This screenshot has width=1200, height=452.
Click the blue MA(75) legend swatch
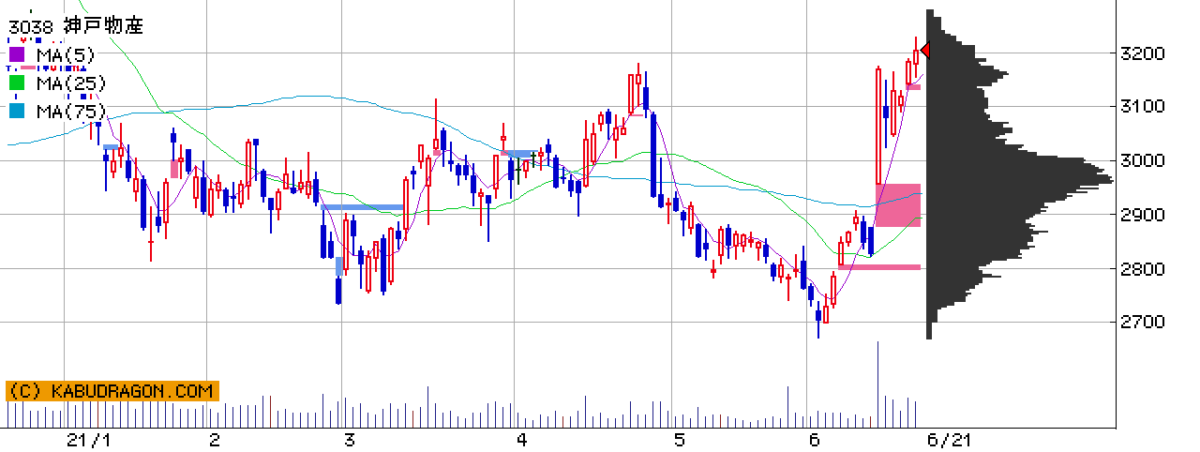(16, 112)
